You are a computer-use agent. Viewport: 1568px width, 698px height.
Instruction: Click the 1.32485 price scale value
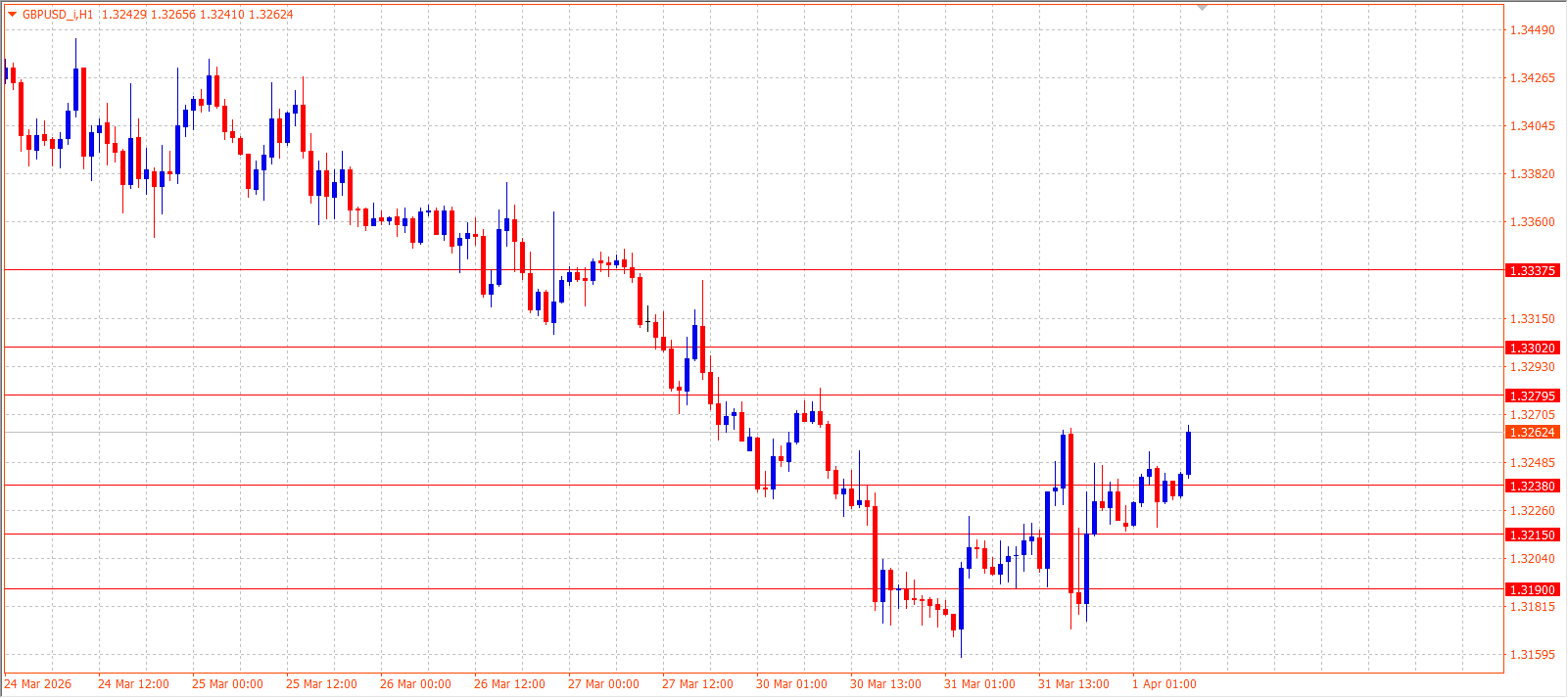pos(1532,463)
